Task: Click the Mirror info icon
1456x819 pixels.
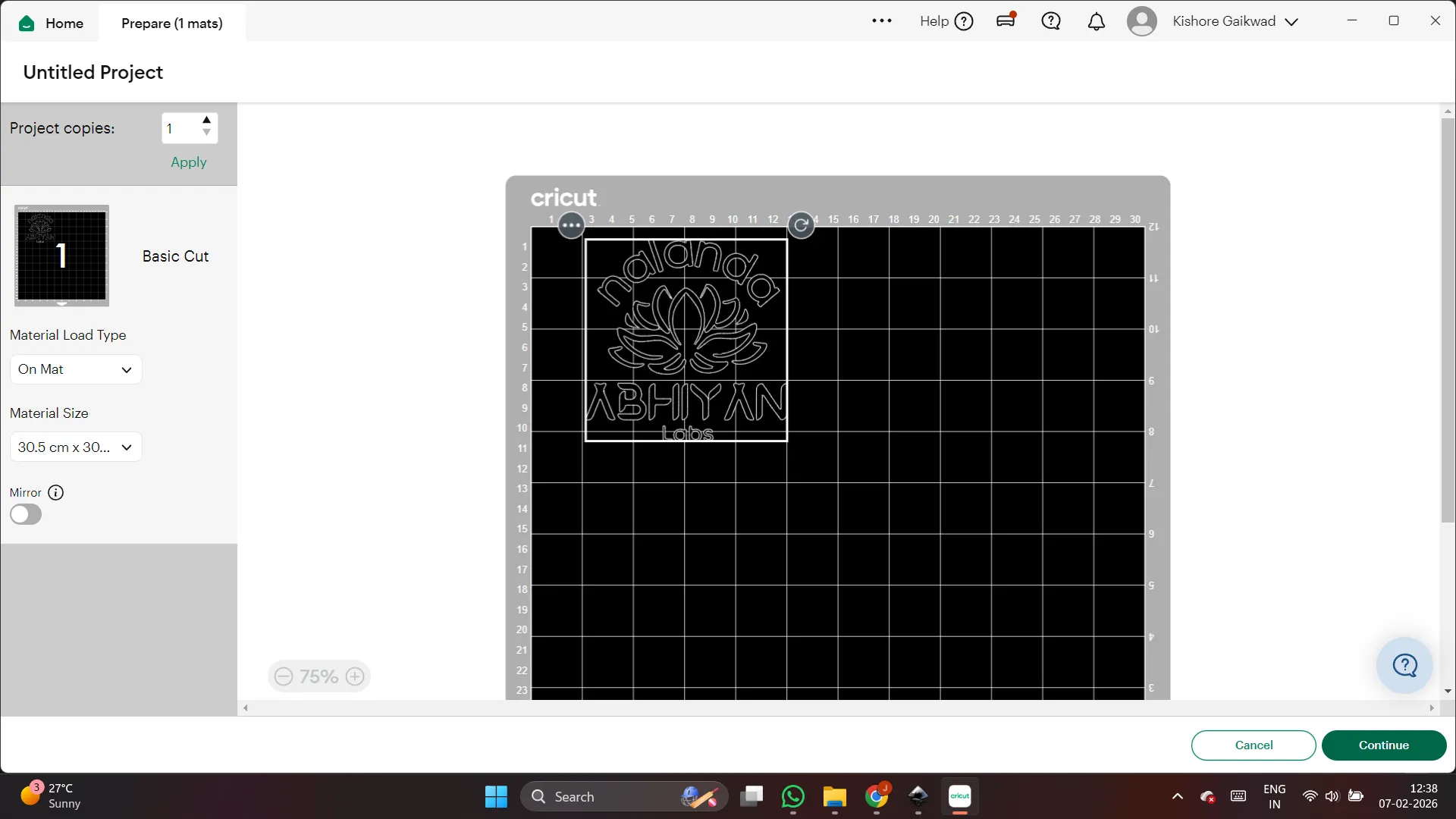Action: click(x=55, y=493)
